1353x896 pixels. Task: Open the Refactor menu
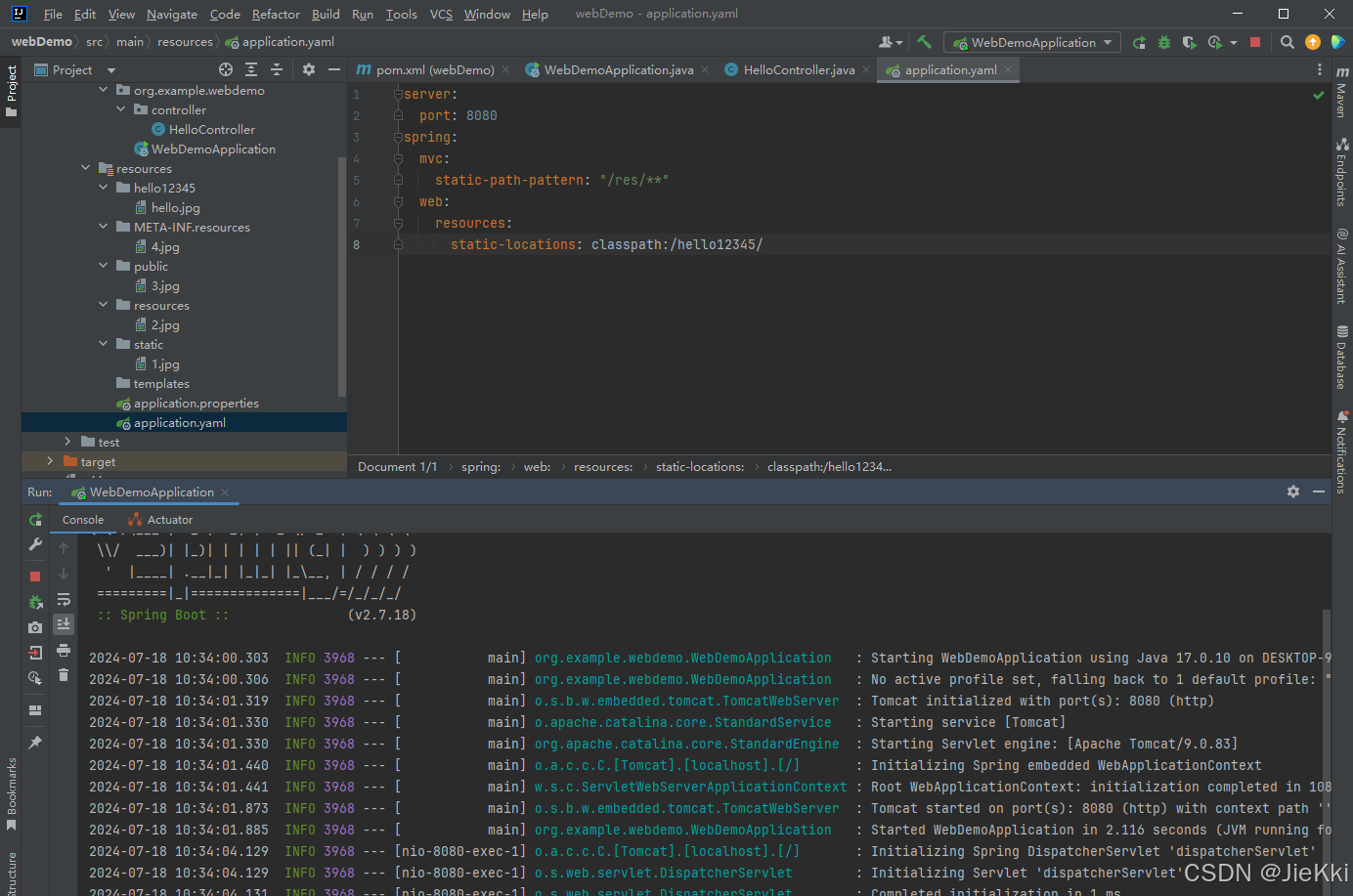[276, 14]
